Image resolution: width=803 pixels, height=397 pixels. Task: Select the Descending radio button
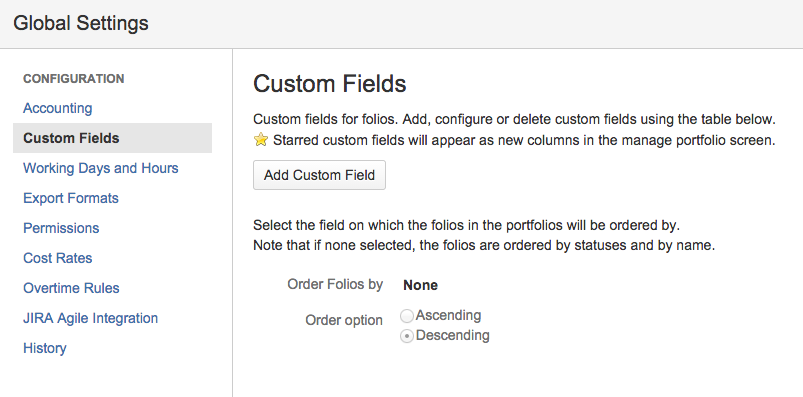click(x=407, y=337)
